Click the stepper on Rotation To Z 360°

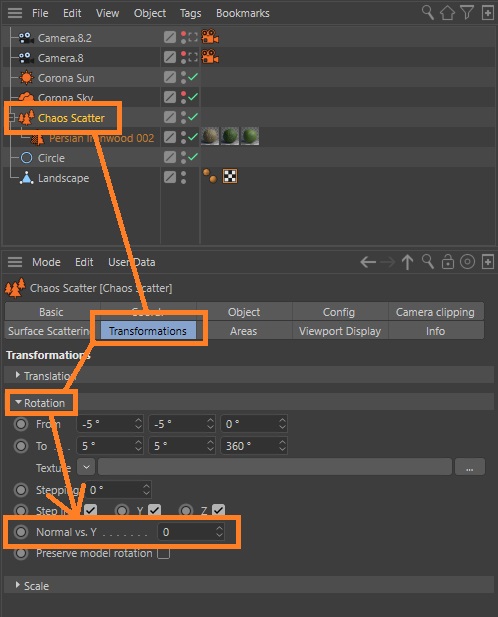tap(282, 446)
